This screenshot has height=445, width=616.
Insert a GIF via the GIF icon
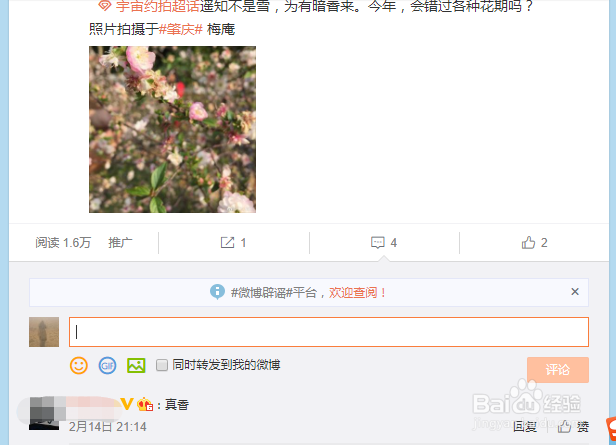(107, 365)
